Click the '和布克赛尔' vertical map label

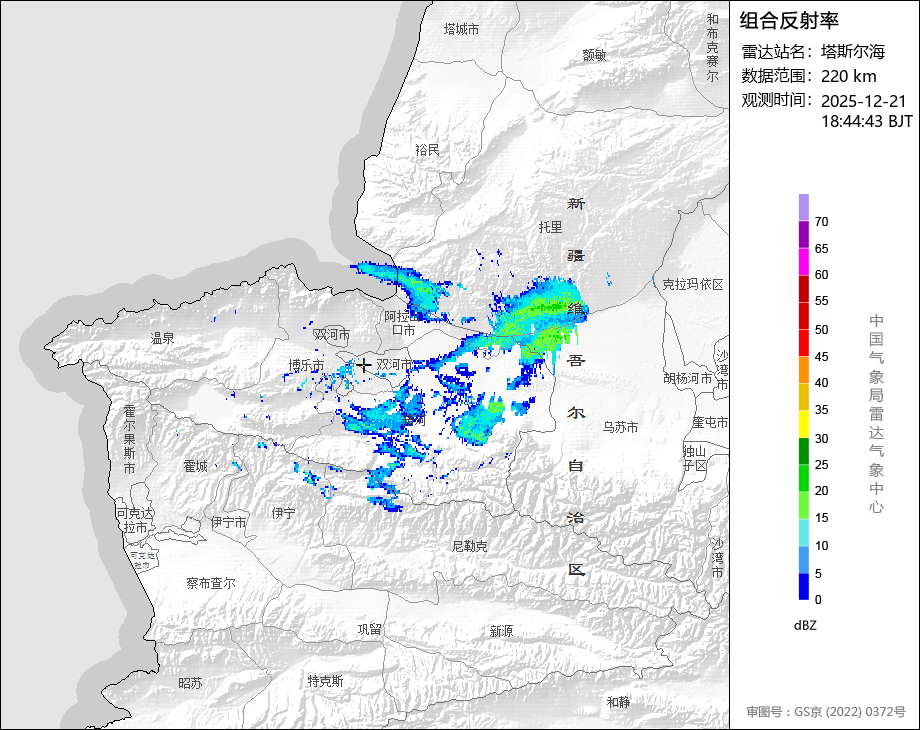712,48
